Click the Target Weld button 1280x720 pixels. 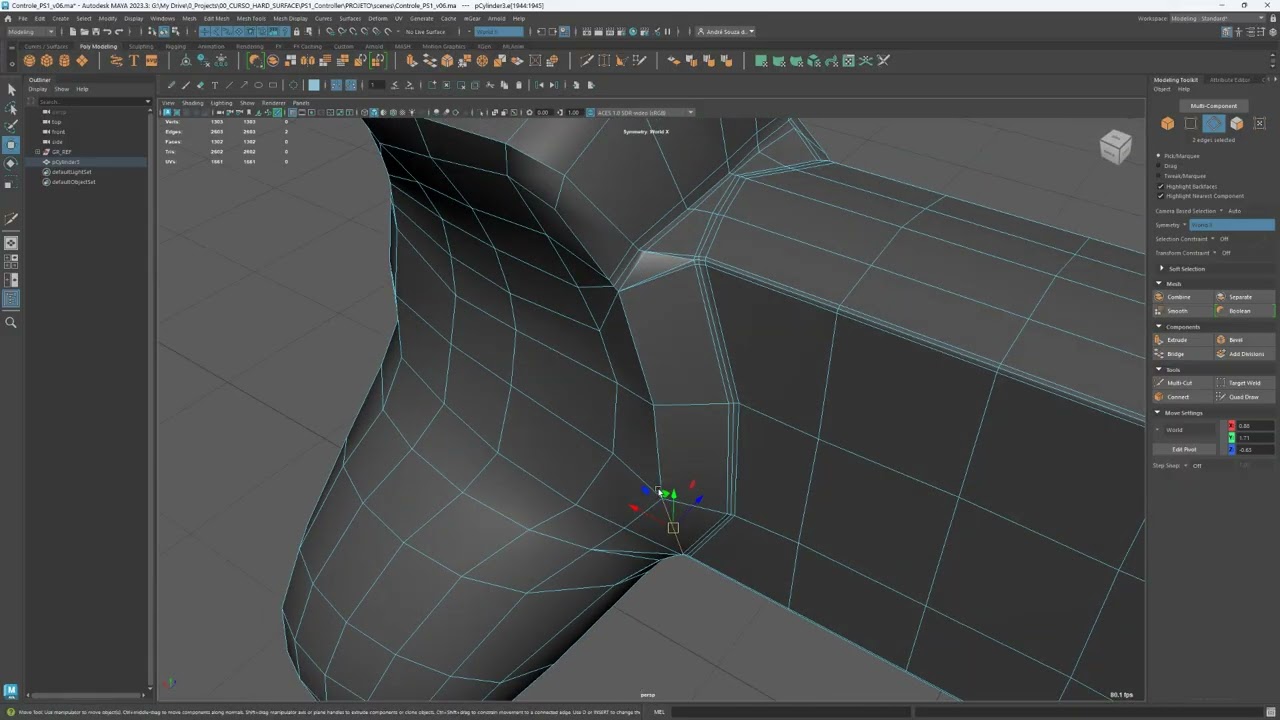(x=1245, y=383)
